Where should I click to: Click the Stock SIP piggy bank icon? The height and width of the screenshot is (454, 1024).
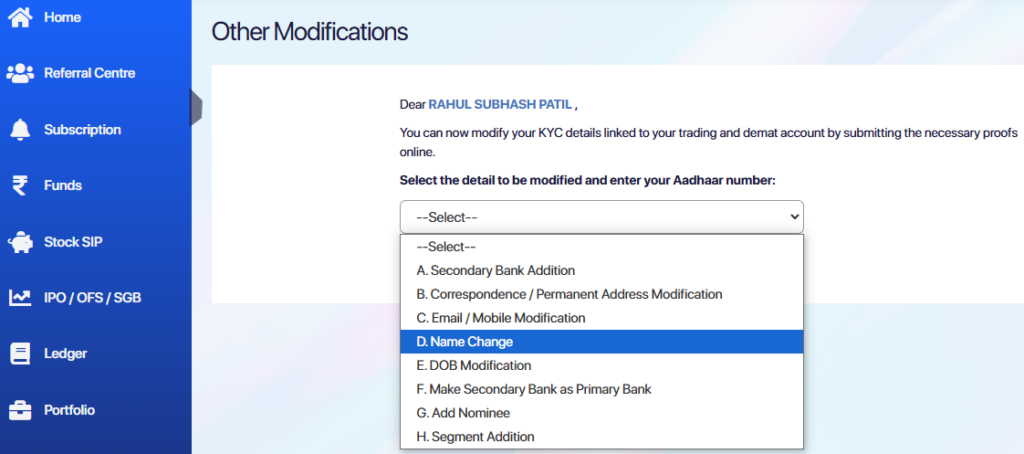(x=20, y=241)
